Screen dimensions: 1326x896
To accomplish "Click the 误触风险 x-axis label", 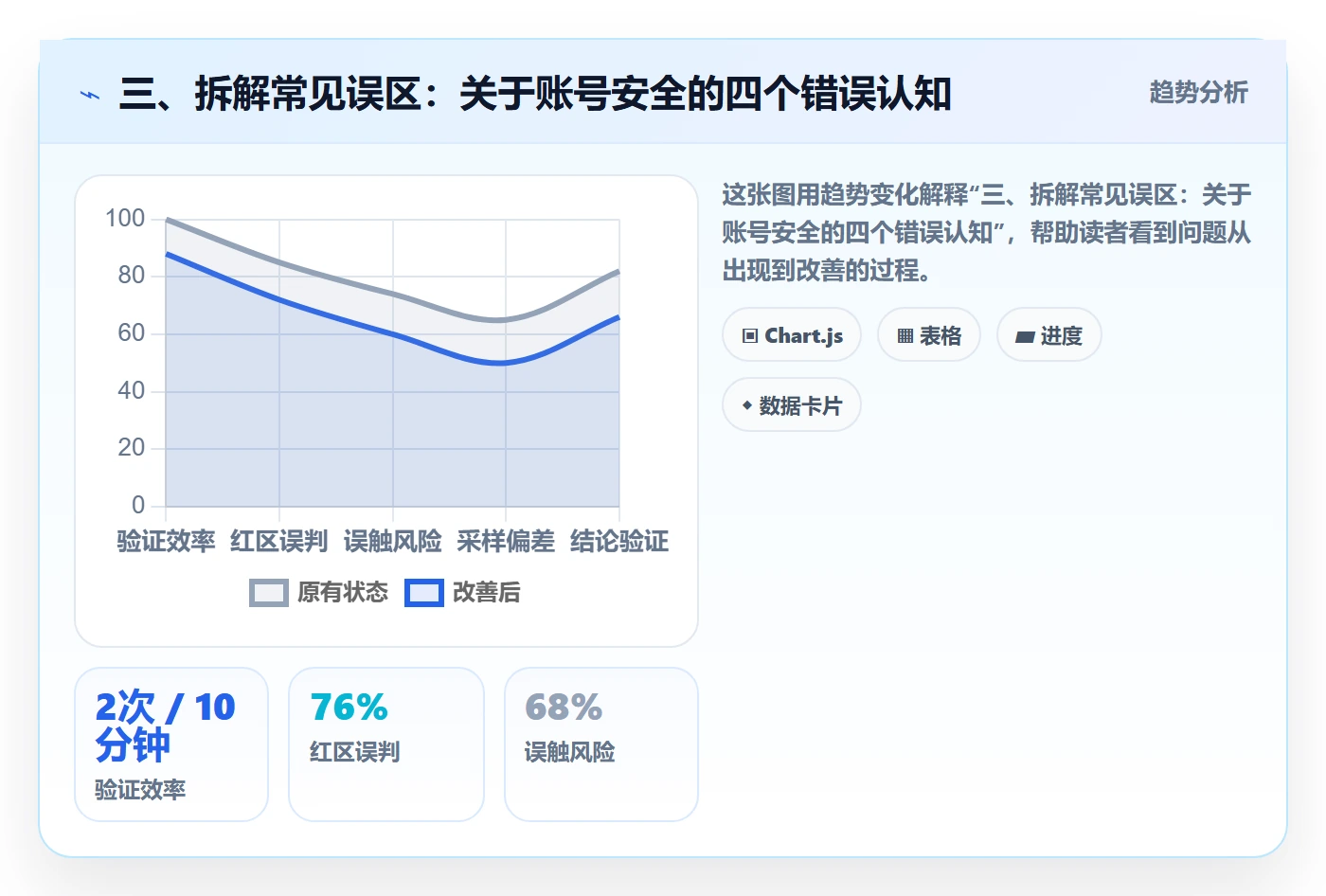I will tap(393, 542).
